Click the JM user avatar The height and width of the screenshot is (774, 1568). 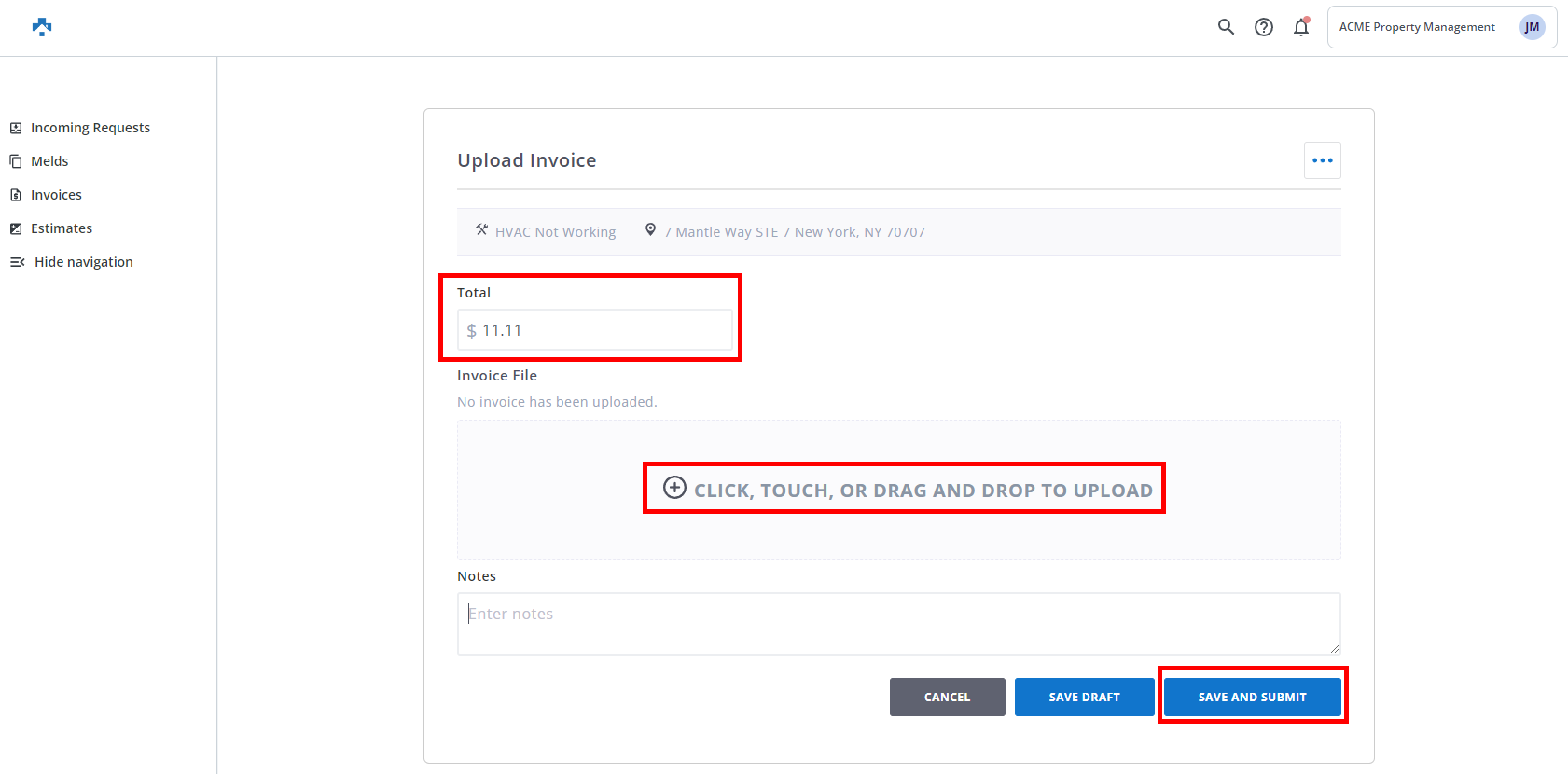pyautogui.click(x=1532, y=27)
